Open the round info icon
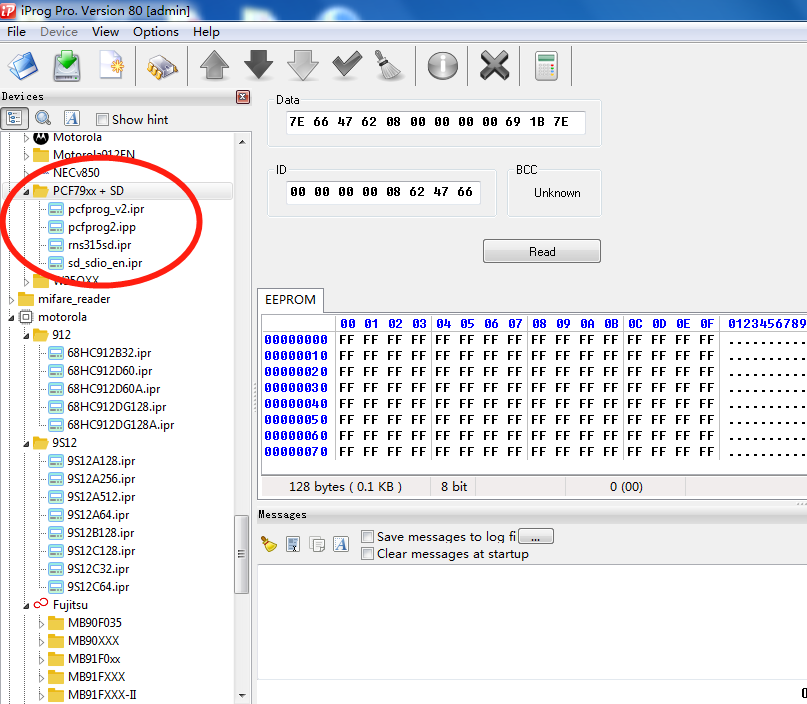 (x=443, y=66)
